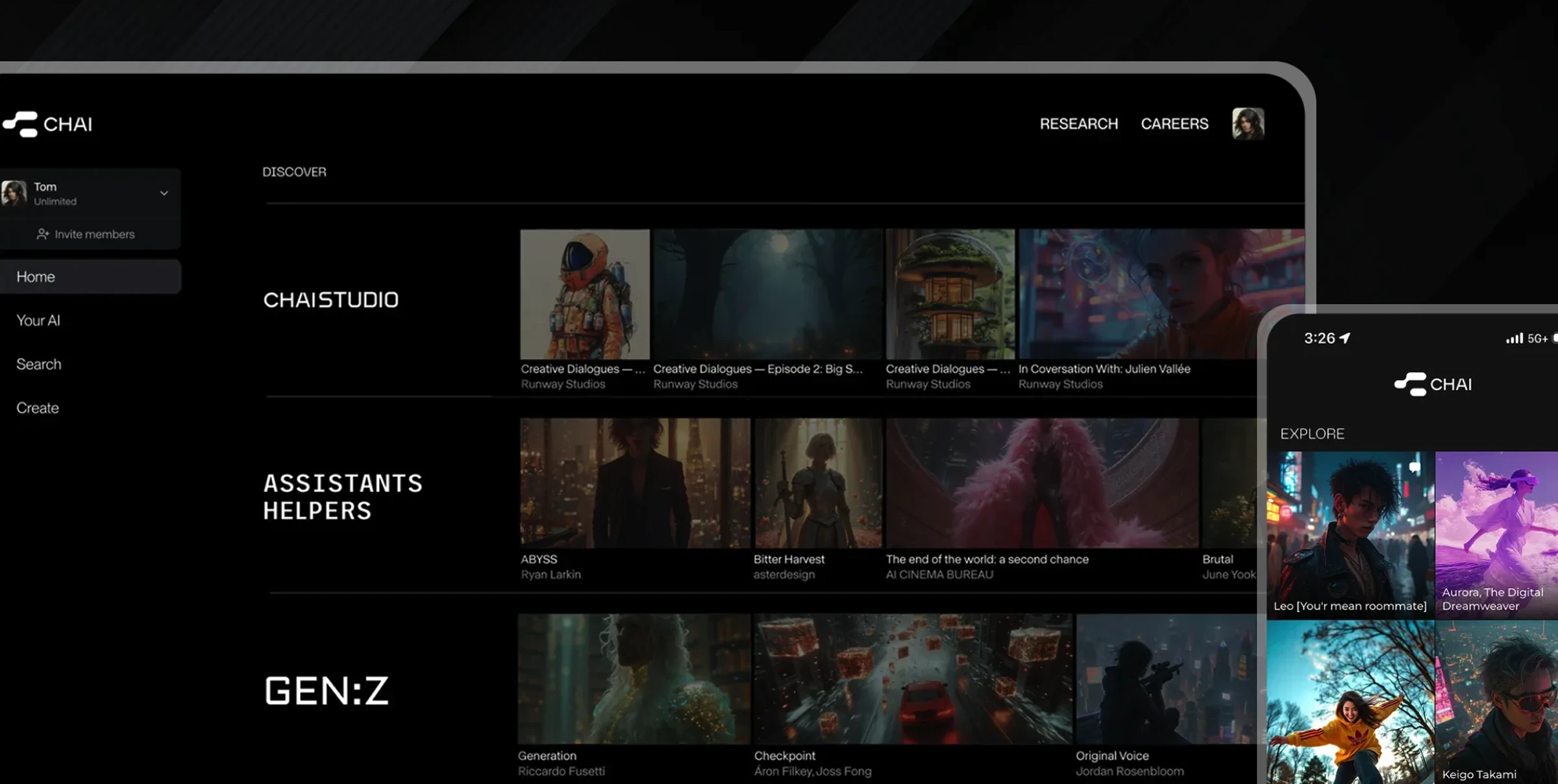
Task: Tap the location arrow beside 3:26
Action: pyautogui.click(x=1345, y=338)
